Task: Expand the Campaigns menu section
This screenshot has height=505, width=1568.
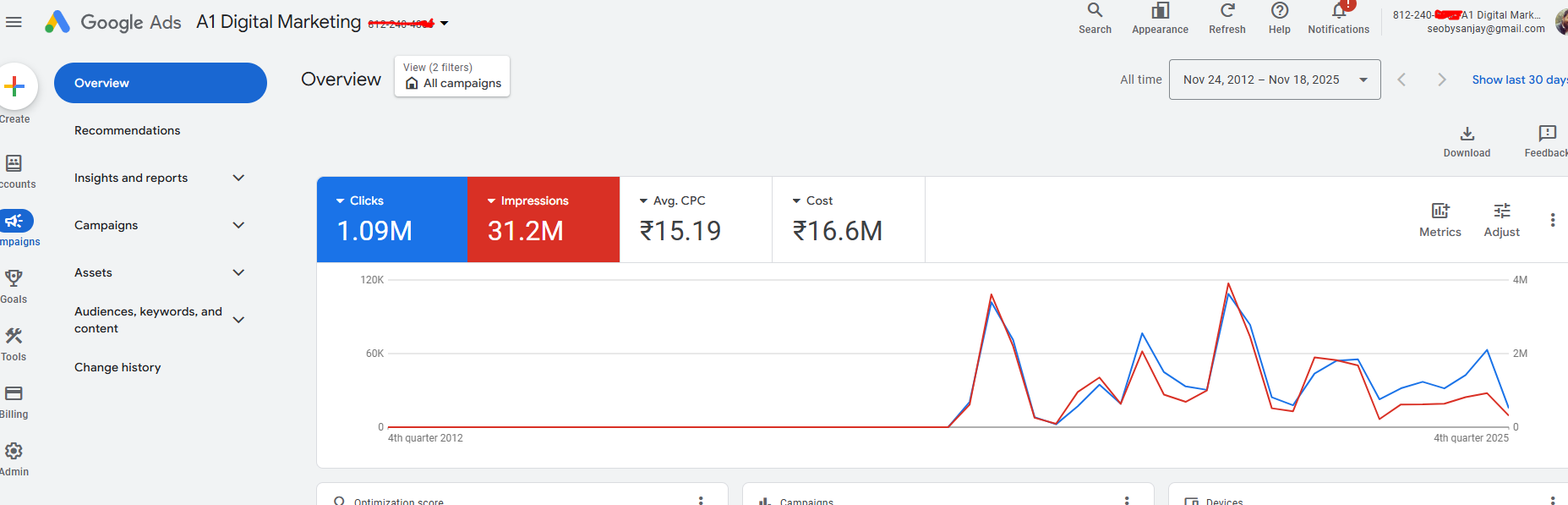Action: (238, 225)
